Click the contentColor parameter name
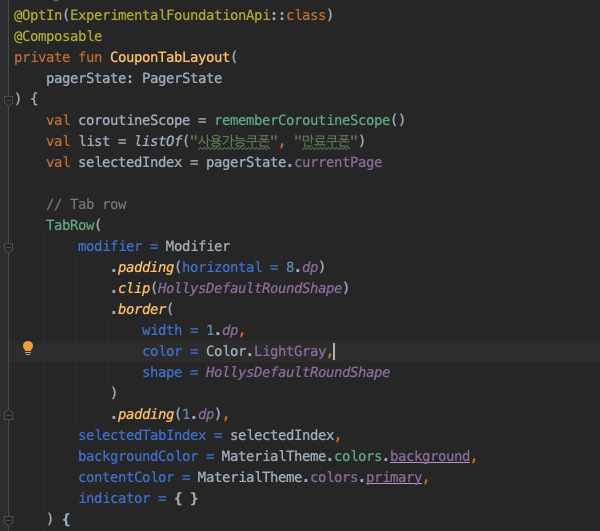The height and width of the screenshot is (531, 600). tap(126, 477)
